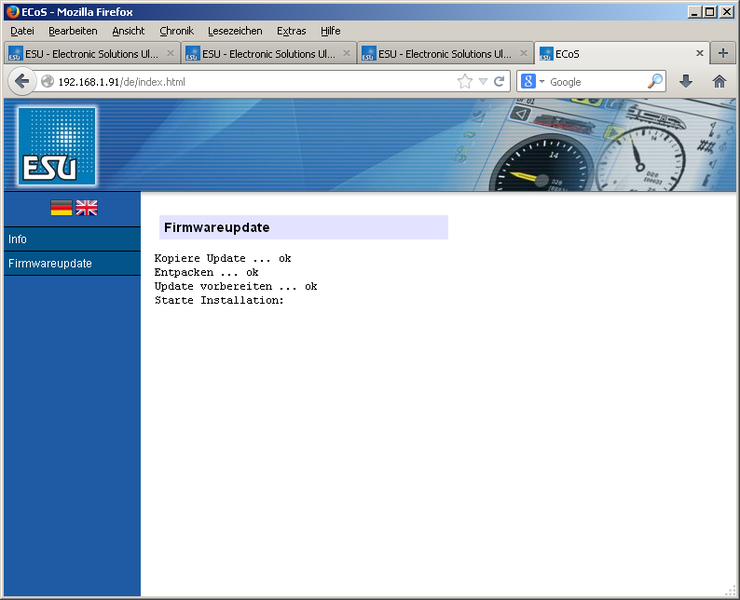Screen dimensions: 740x600
Task: Open the Bearbeiten menu
Action: click(73, 31)
